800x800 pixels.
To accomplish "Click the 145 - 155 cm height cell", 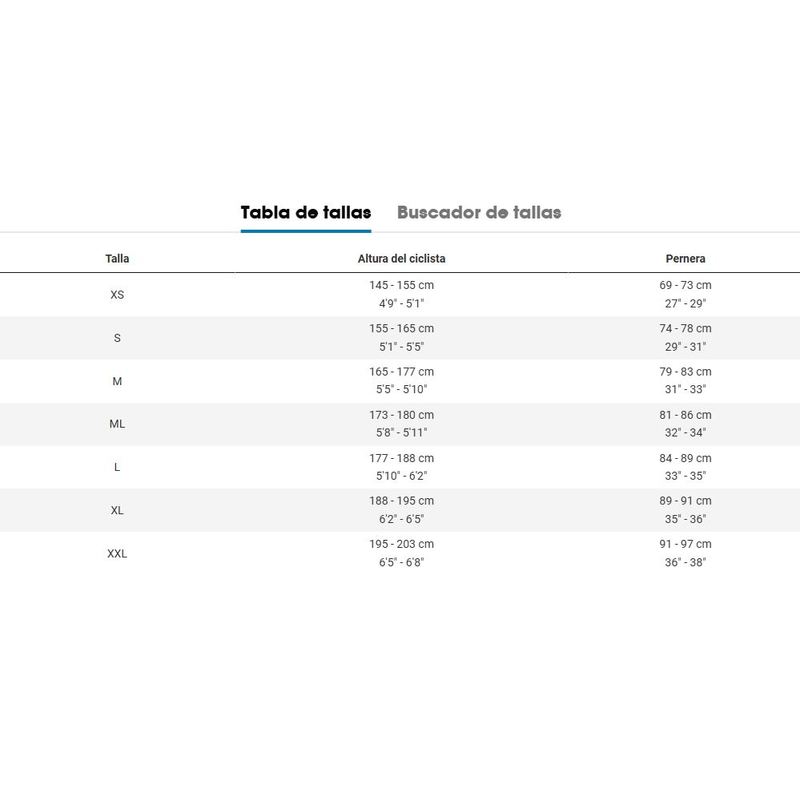I will pos(401,286).
